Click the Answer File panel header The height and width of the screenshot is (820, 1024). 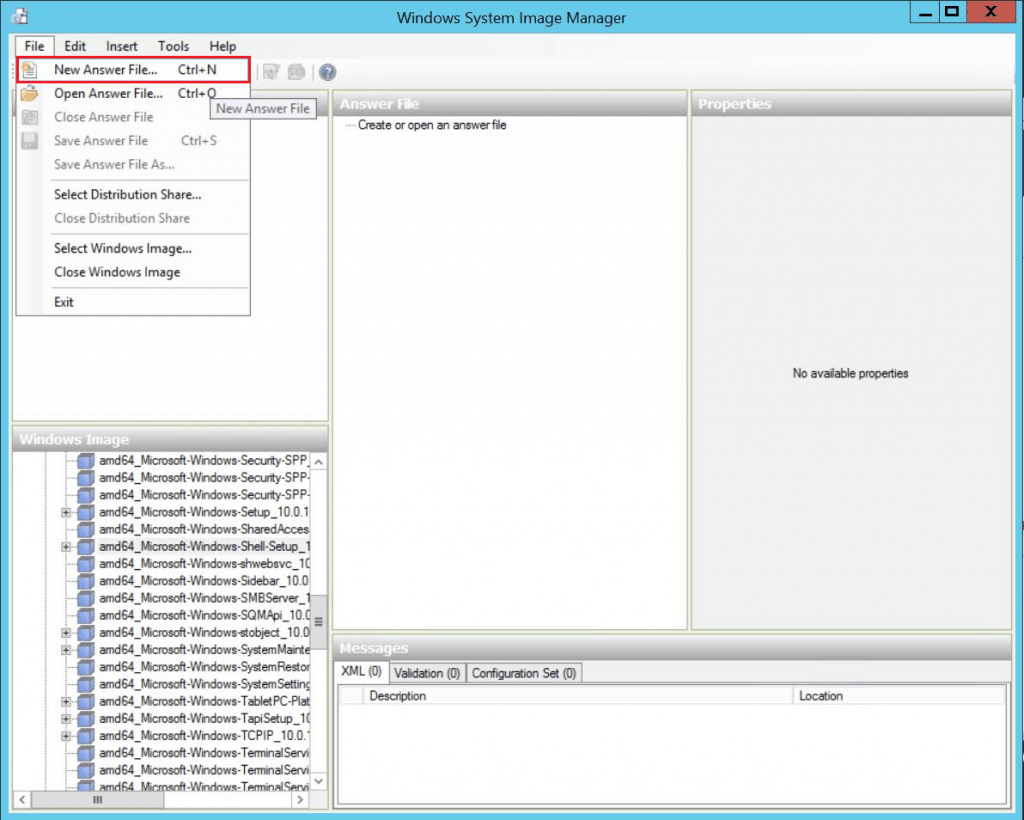pyautogui.click(x=509, y=104)
